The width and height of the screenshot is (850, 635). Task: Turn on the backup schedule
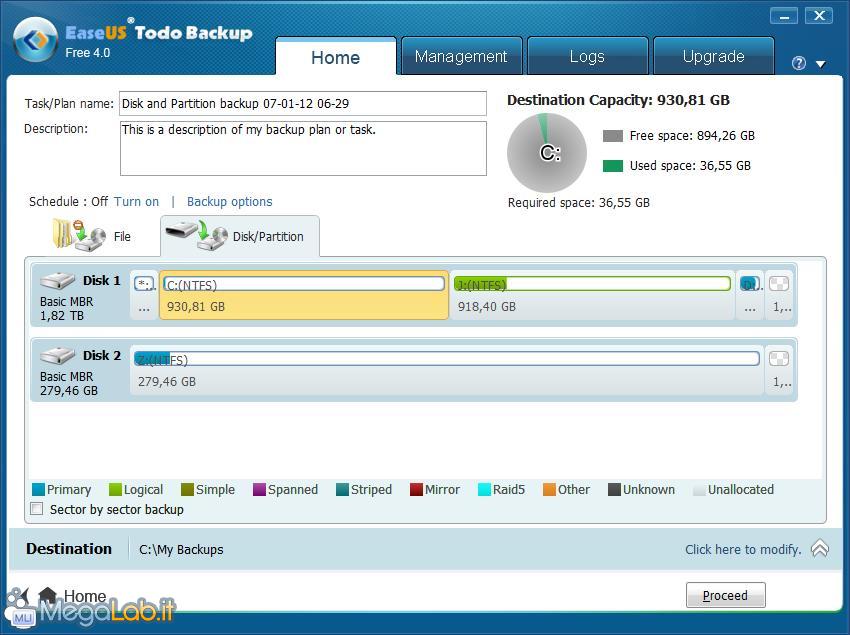click(136, 201)
